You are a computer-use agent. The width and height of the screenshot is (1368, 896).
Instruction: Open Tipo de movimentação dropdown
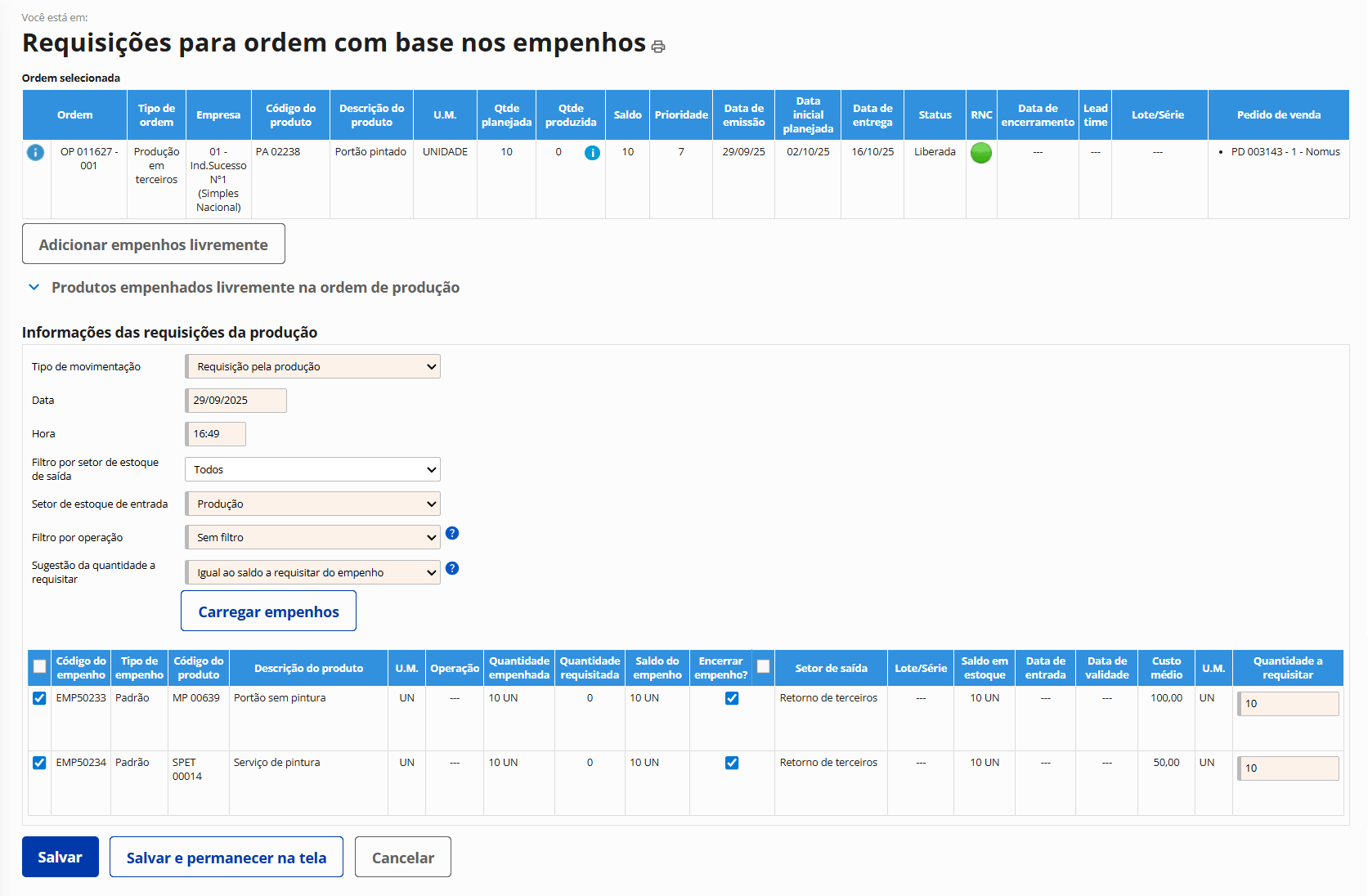click(312, 367)
